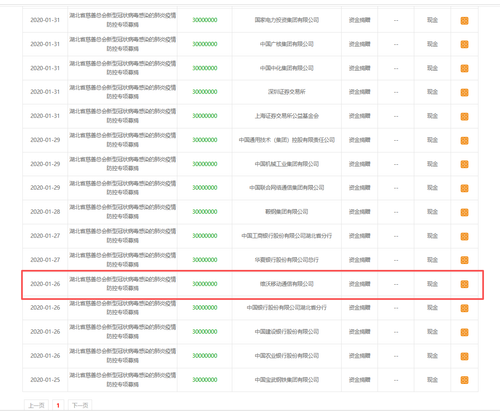Open the orange detail icon for 中国广核集团有限公司

[x=464, y=44]
